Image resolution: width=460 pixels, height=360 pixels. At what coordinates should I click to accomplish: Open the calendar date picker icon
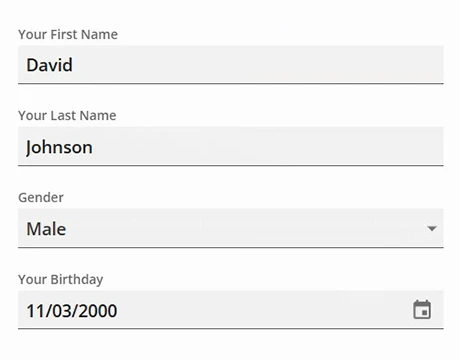(422, 310)
